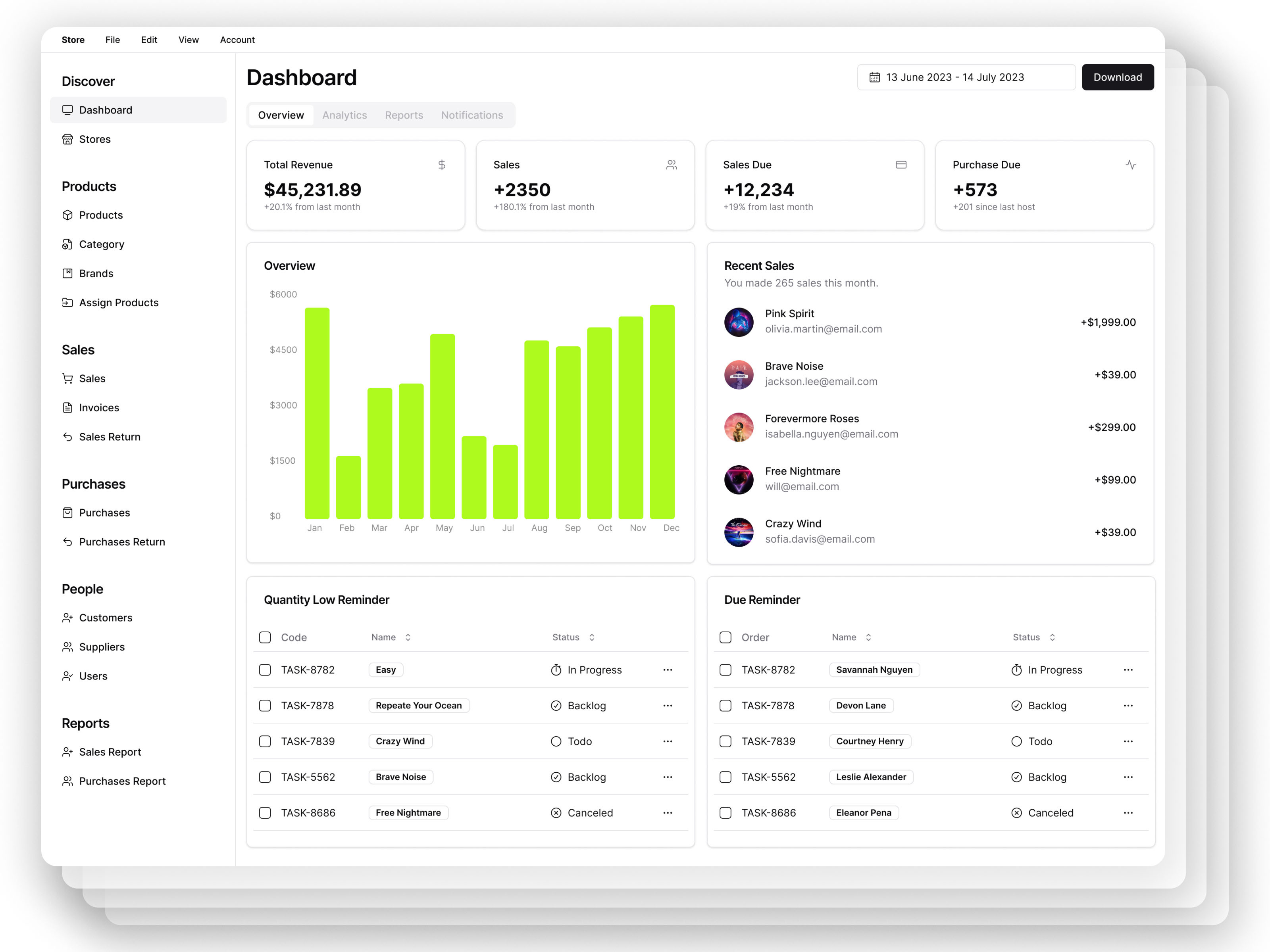Open Pink Spirit's avatar in Recent Sales

coord(739,322)
